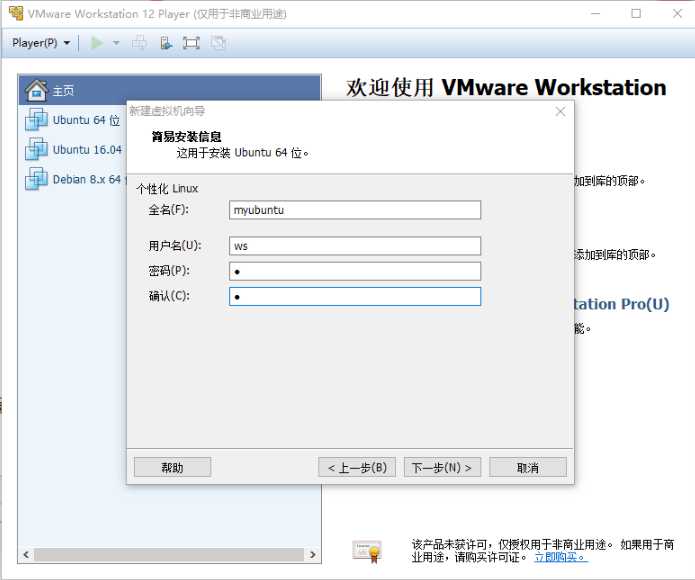
Task: Go back with the 上一步(B) button
Action: [357, 467]
